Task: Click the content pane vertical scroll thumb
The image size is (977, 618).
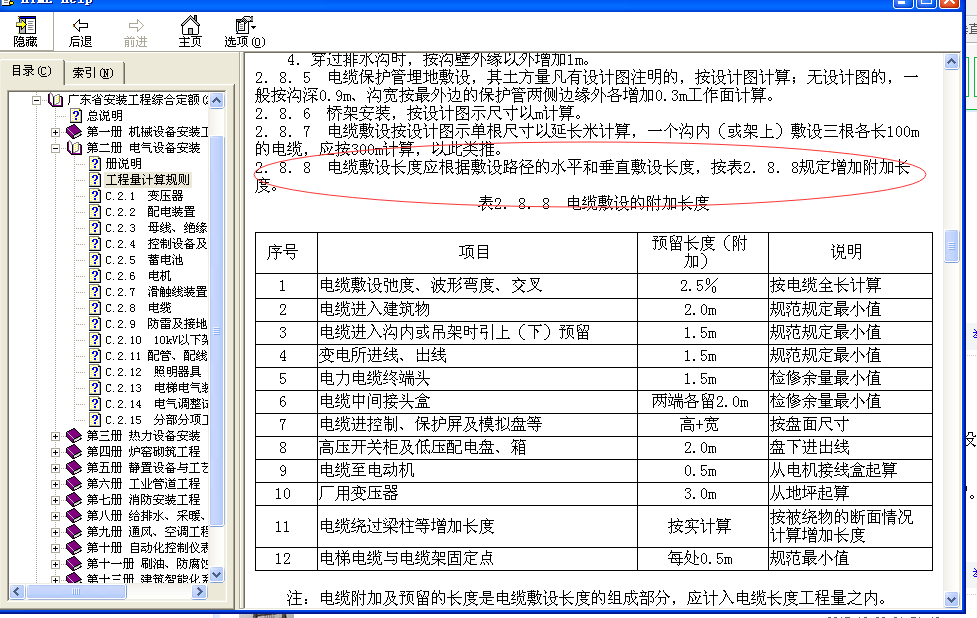Action: (951, 246)
